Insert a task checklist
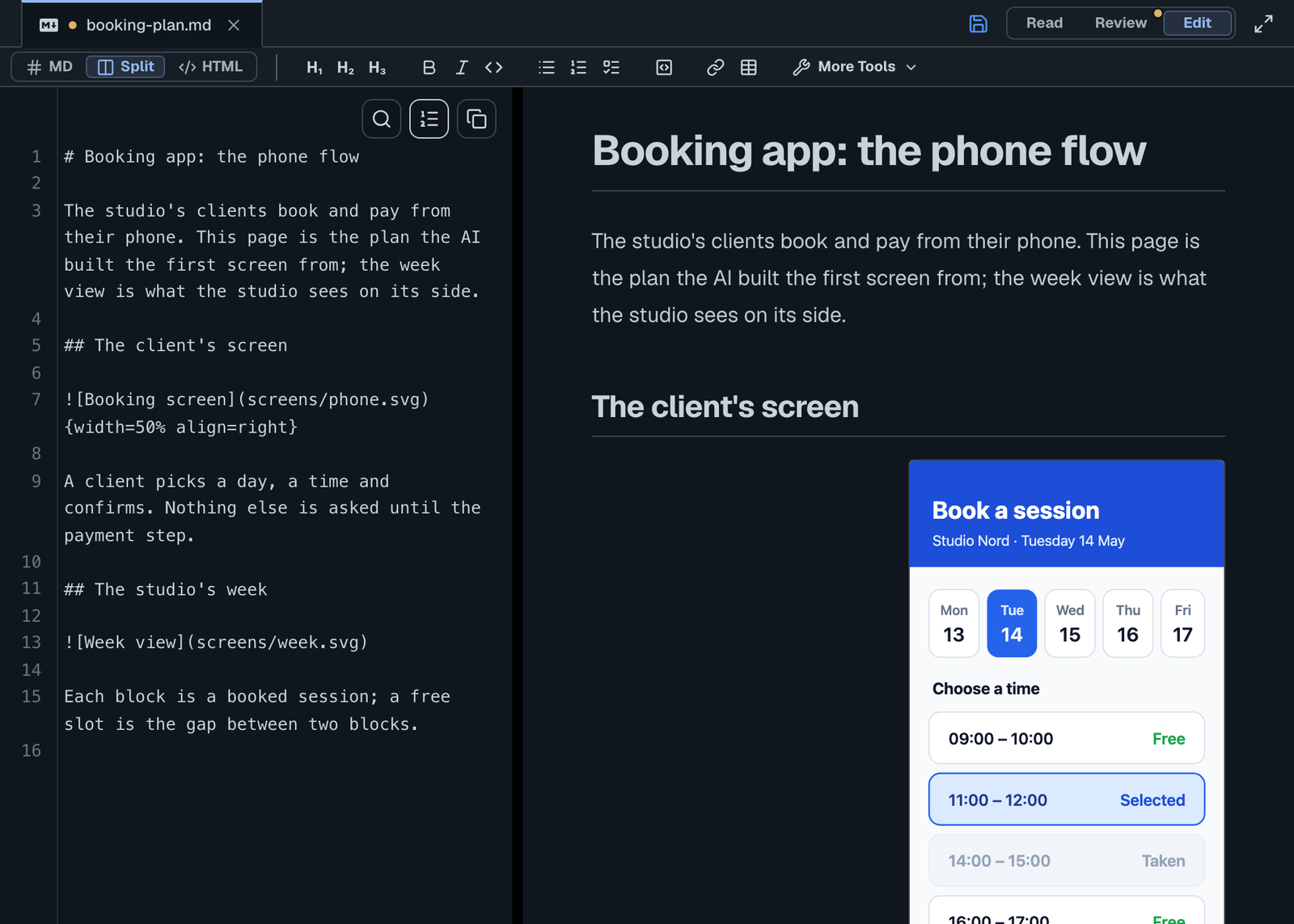Viewport: 1294px width, 924px height. click(611, 67)
